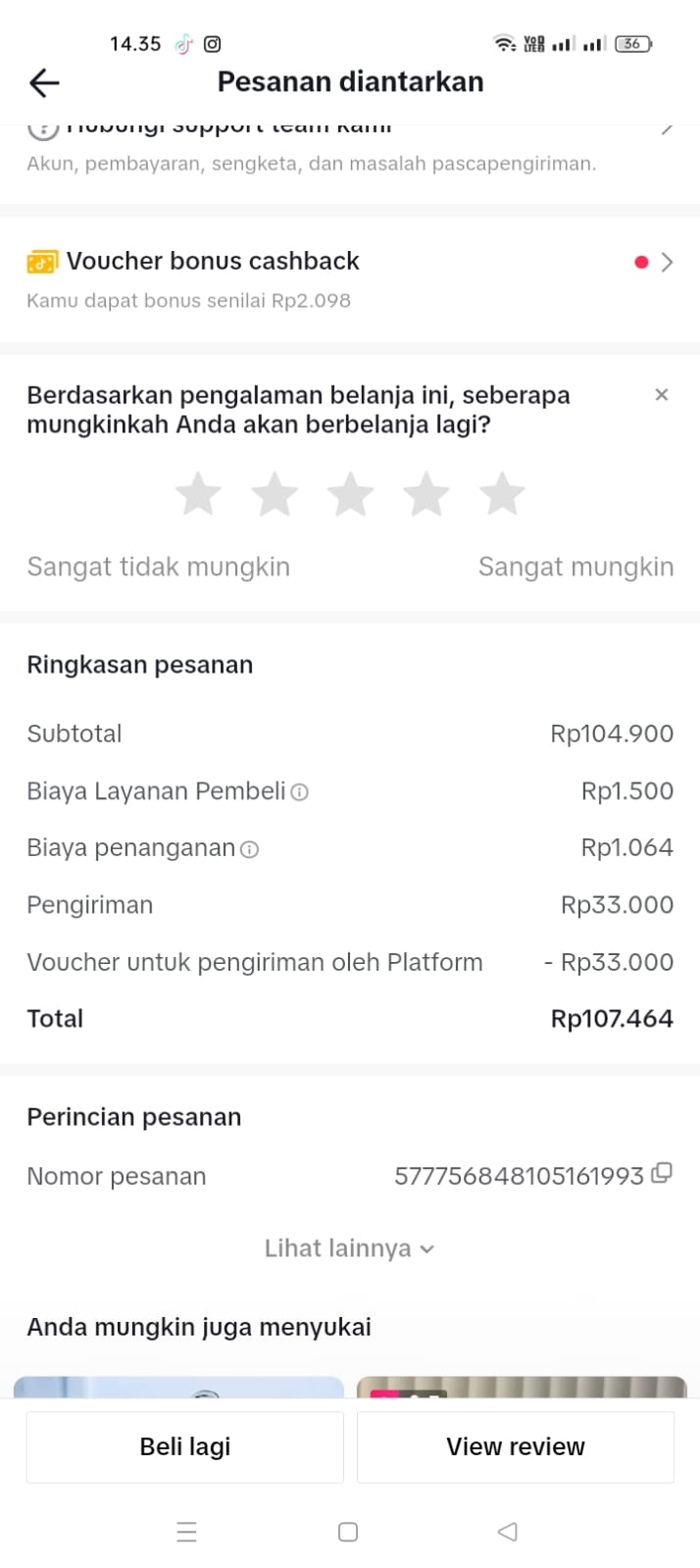This screenshot has width=700, height=1568.
Task: Select the third rating star
Action: (350, 494)
